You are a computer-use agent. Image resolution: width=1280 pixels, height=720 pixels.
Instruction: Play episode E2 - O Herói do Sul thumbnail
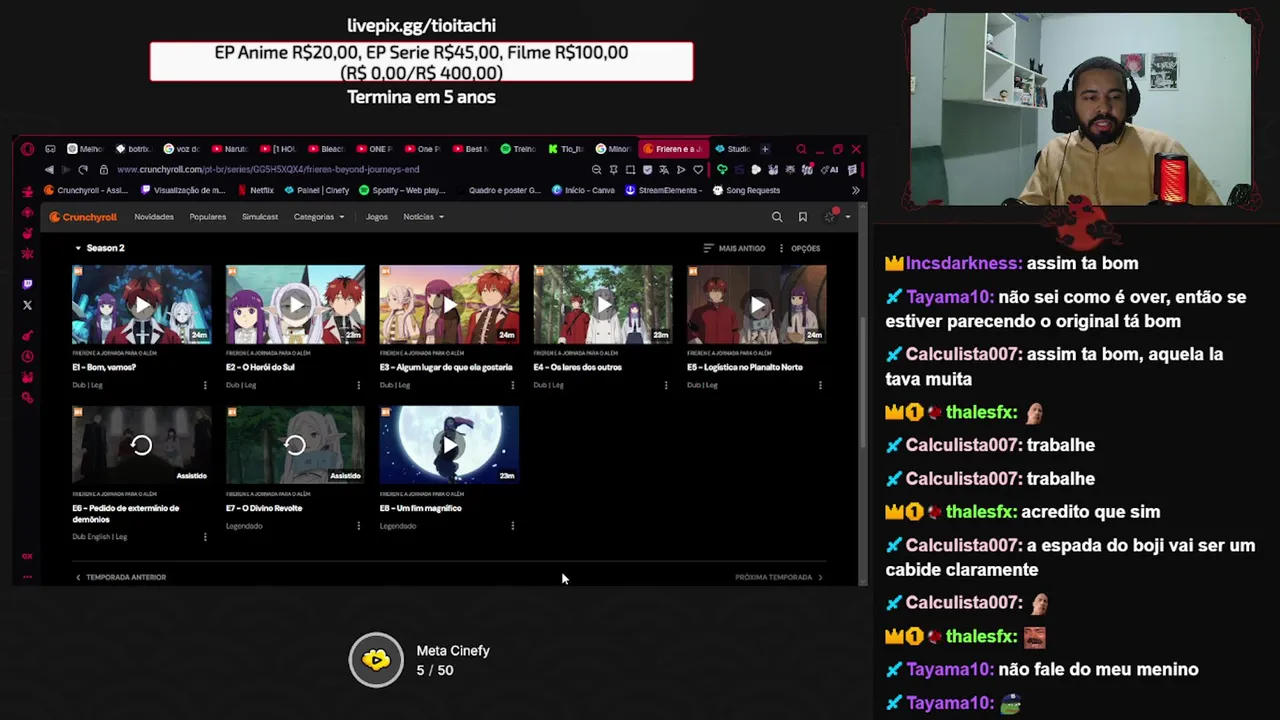[x=295, y=304]
